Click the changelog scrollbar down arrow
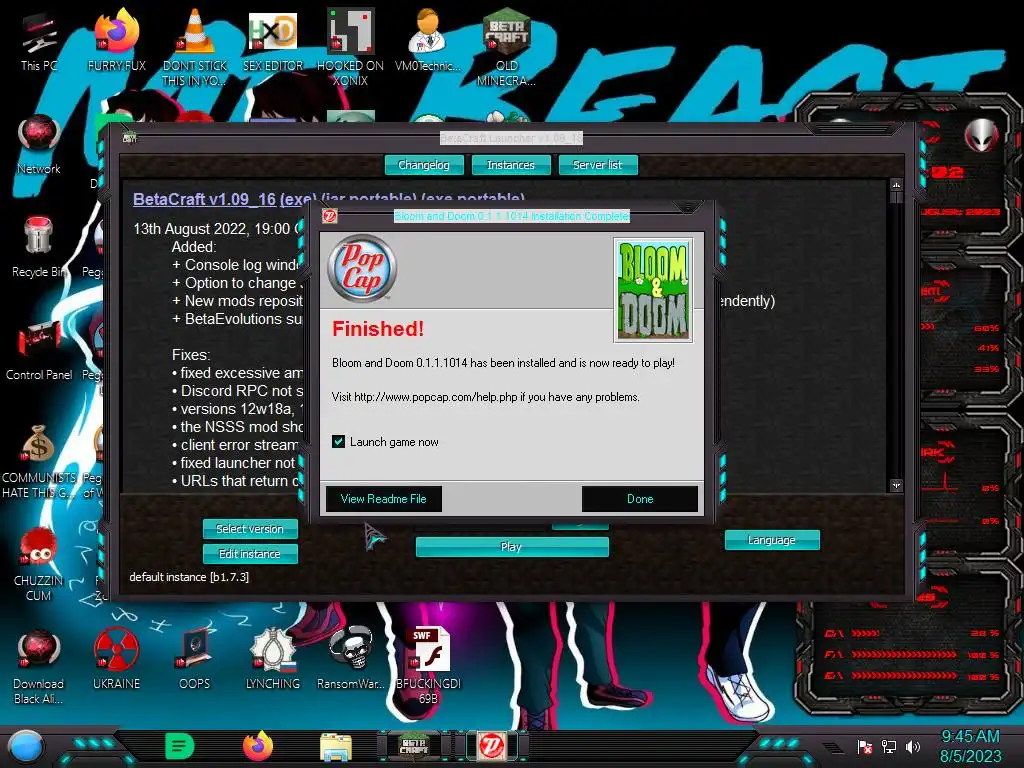The width and height of the screenshot is (1024, 768). coord(896,485)
